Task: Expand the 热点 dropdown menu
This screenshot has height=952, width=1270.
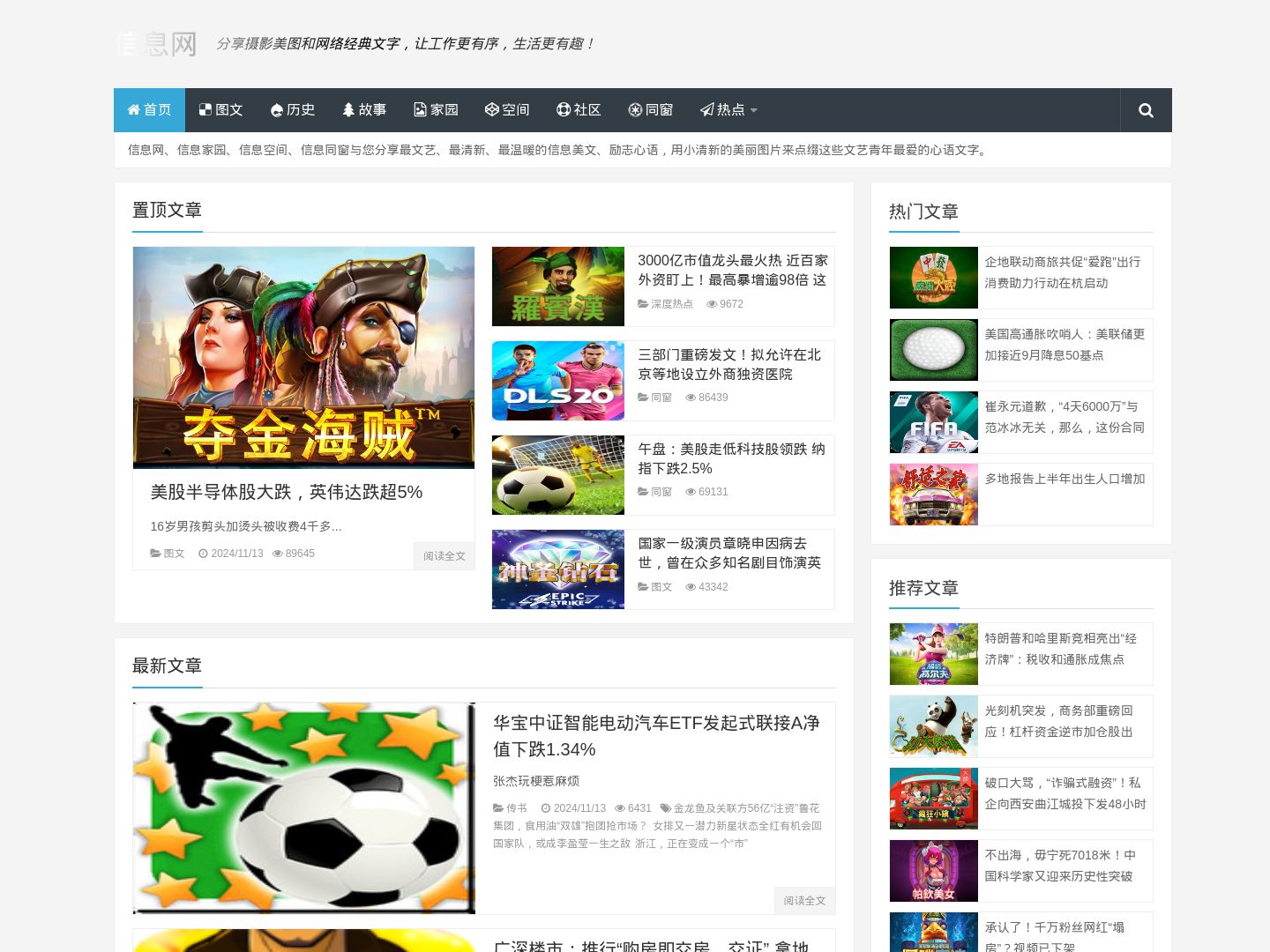Action: 728,110
